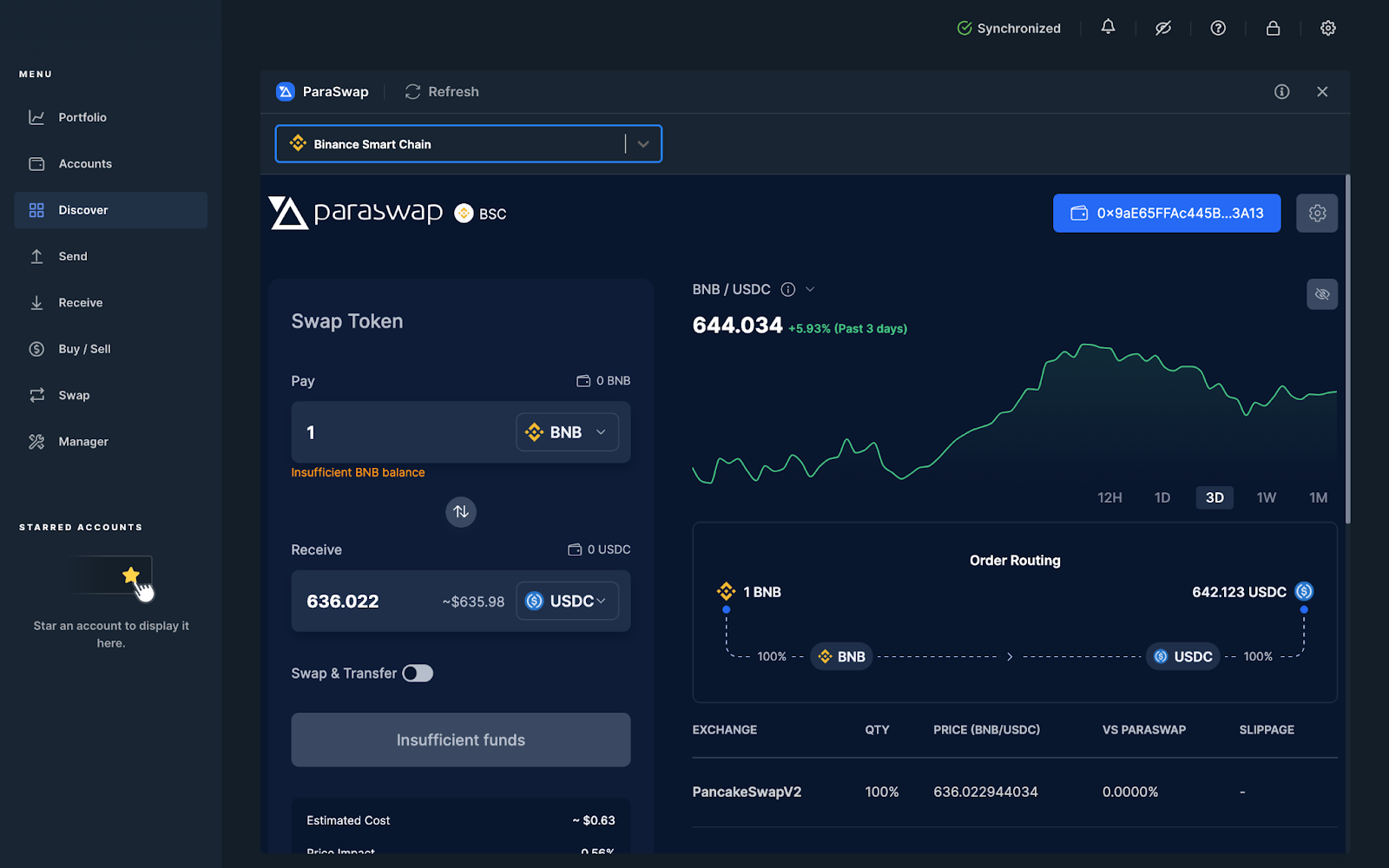Click the VS PARASWAP column header
This screenshot has width=1389, height=868.
coord(1143,730)
